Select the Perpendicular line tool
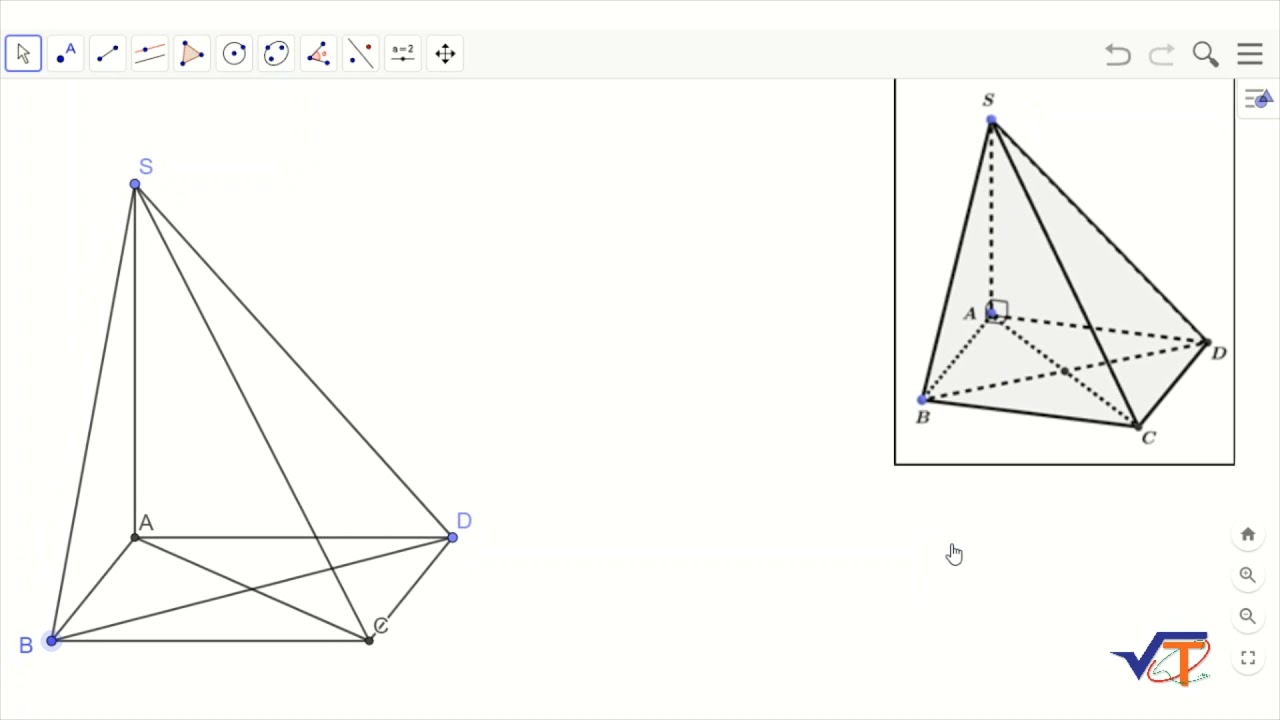The image size is (1280, 720). pyautogui.click(x=150, y=53)
